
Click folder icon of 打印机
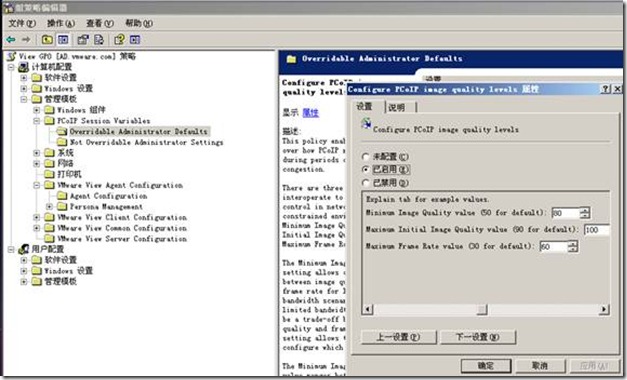tap(50, 174)
